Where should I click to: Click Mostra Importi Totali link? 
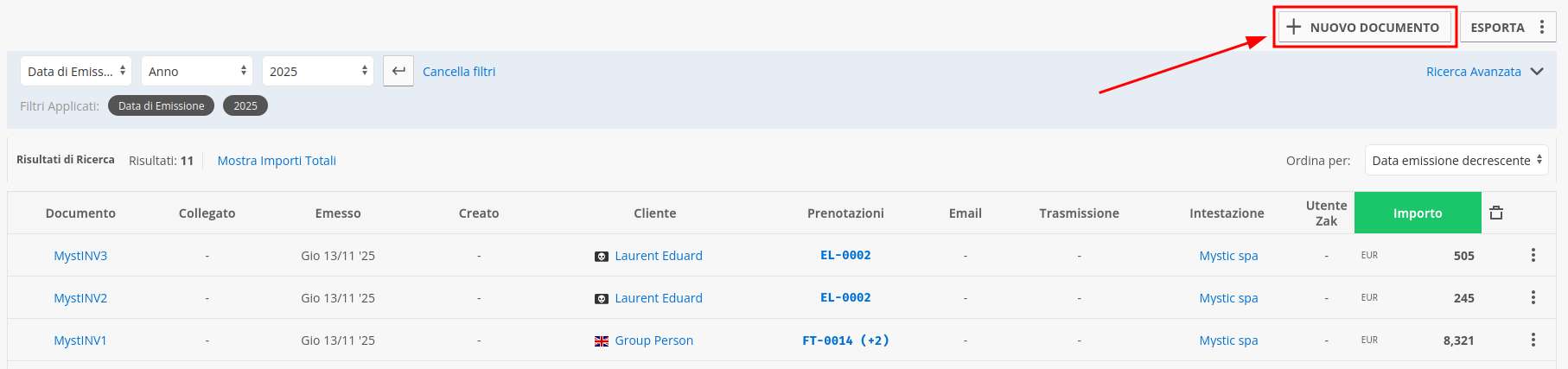point(277,161)
